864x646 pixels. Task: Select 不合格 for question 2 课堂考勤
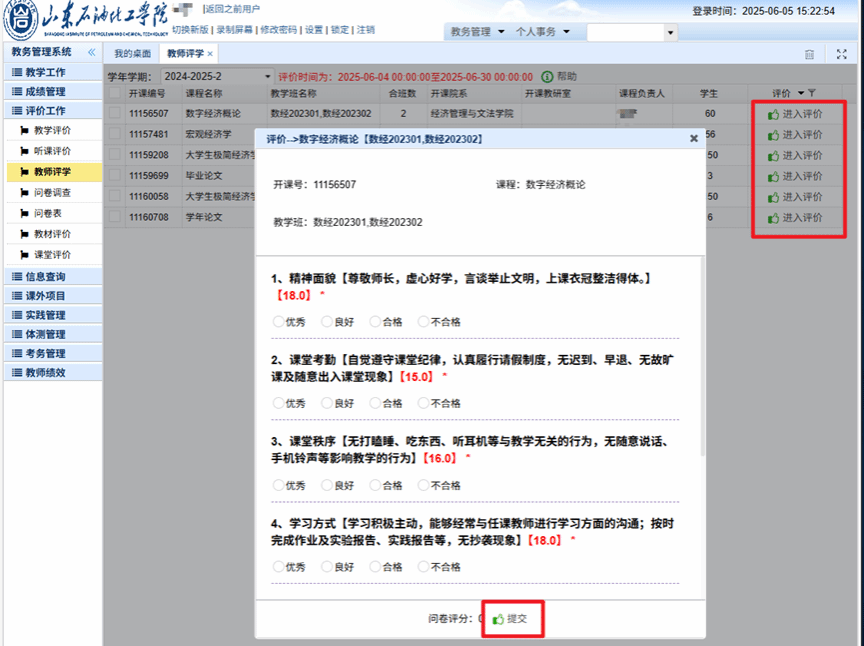click(x=423, y=403)
